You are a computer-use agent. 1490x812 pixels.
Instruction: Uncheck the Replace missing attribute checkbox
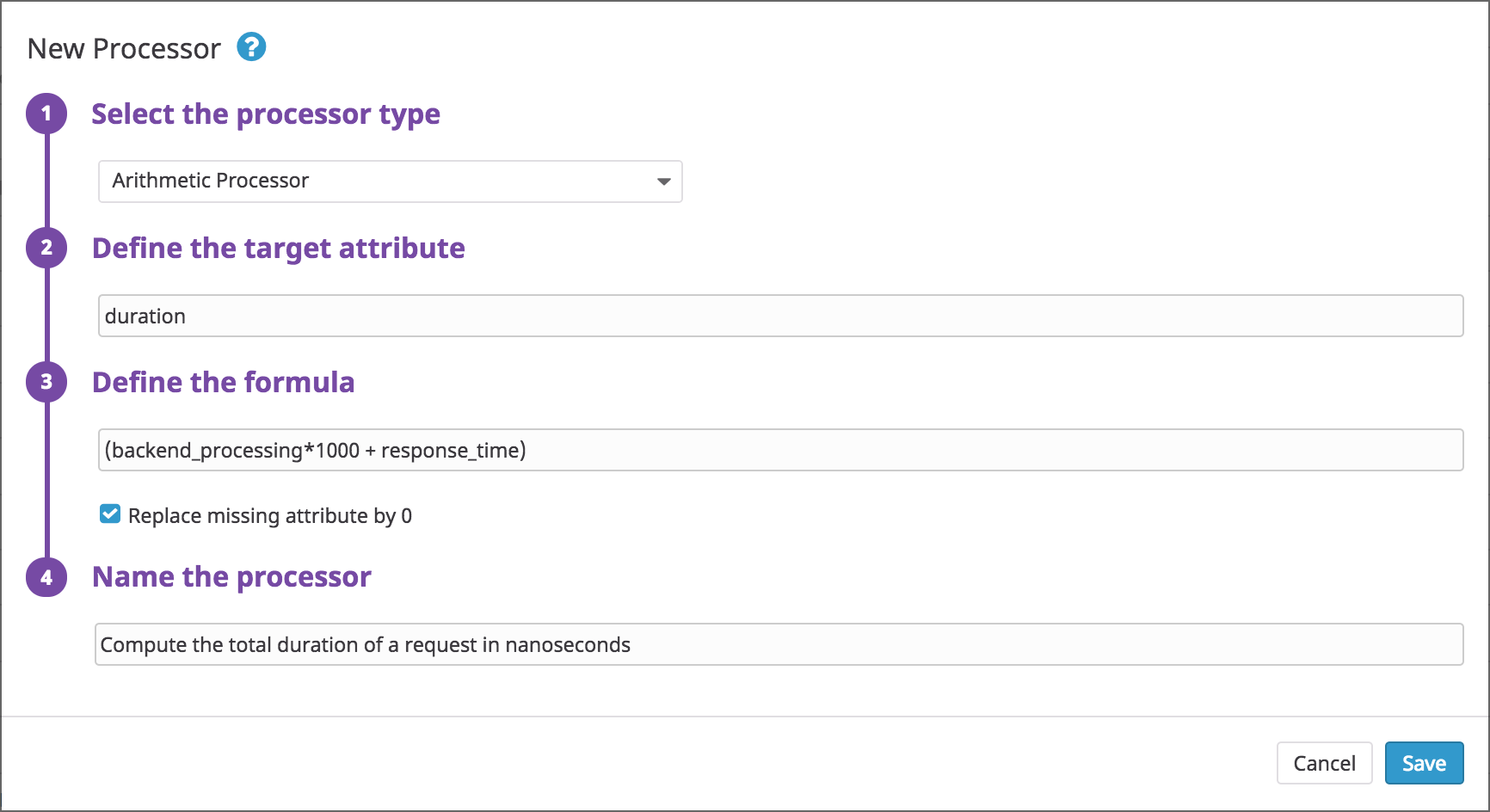pos(110,514)
